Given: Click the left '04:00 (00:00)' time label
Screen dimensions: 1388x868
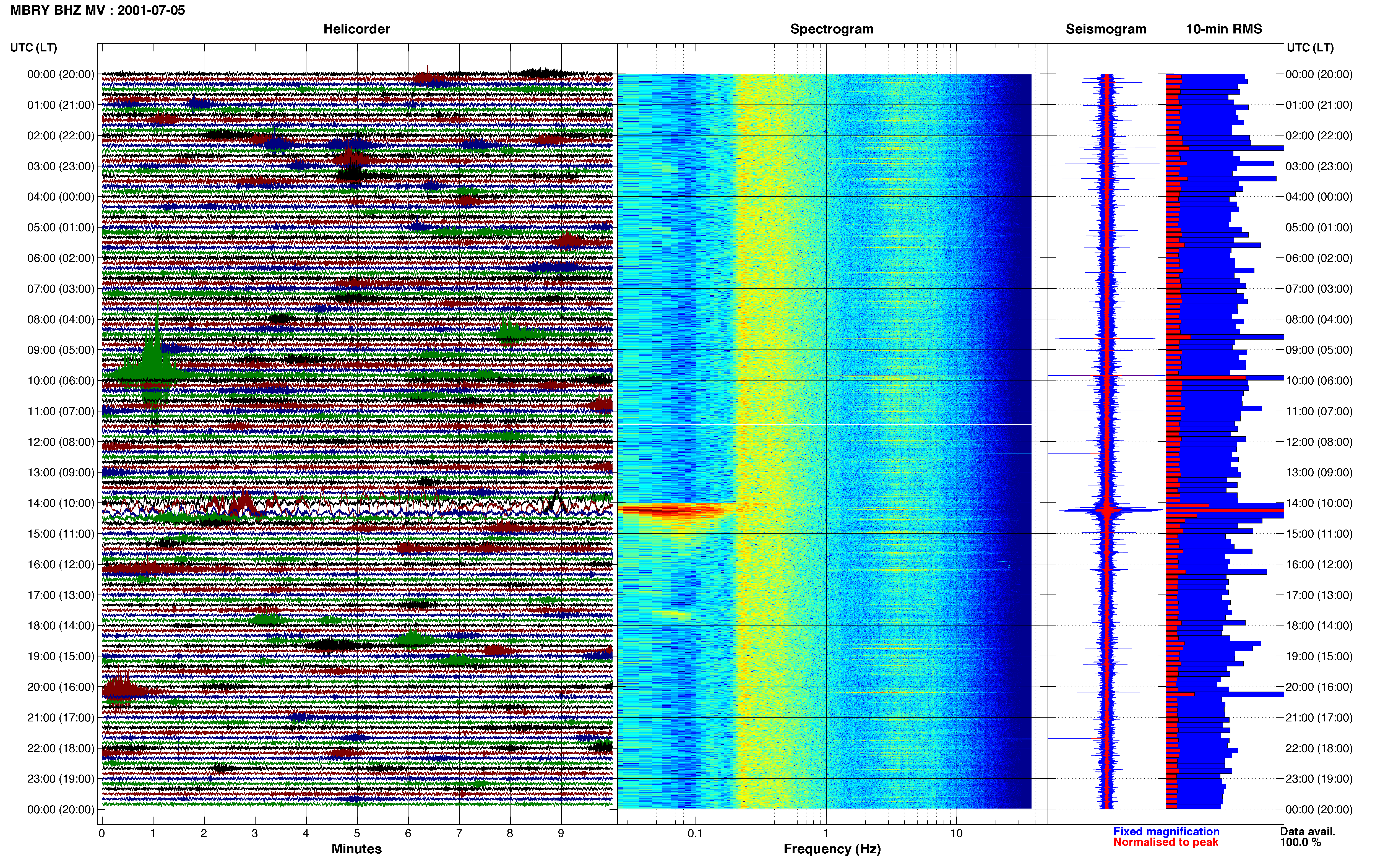Looking at the screenshot, I should point(61,196).
